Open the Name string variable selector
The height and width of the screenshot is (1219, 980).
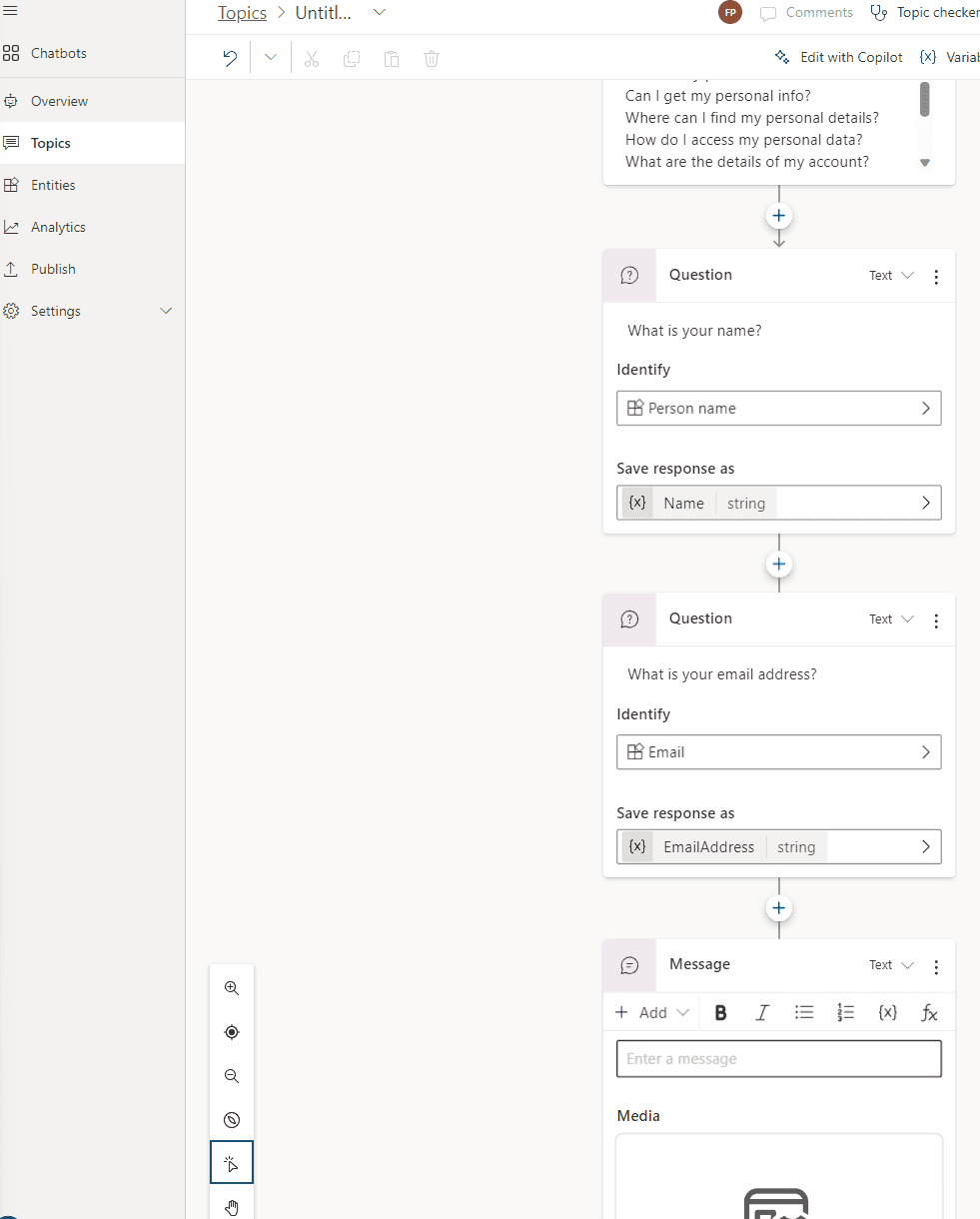coord(779,503)
